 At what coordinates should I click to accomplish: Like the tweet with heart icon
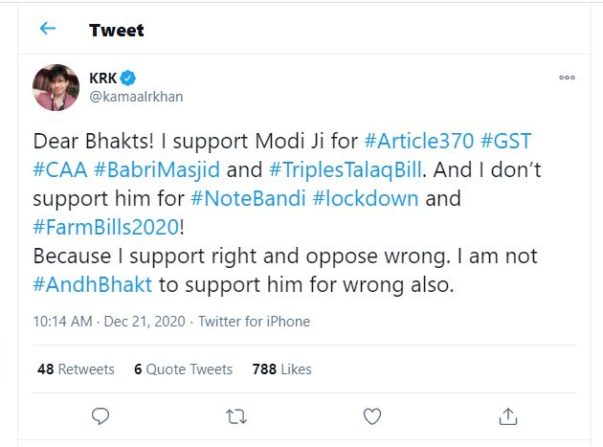pos(371,415)
